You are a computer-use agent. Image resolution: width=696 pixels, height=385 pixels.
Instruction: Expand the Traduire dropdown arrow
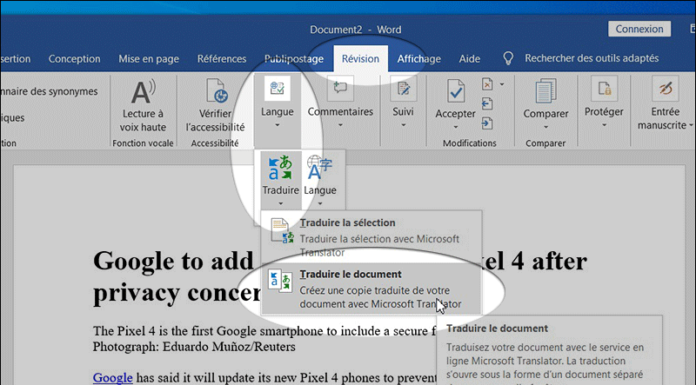pos(281,204)
